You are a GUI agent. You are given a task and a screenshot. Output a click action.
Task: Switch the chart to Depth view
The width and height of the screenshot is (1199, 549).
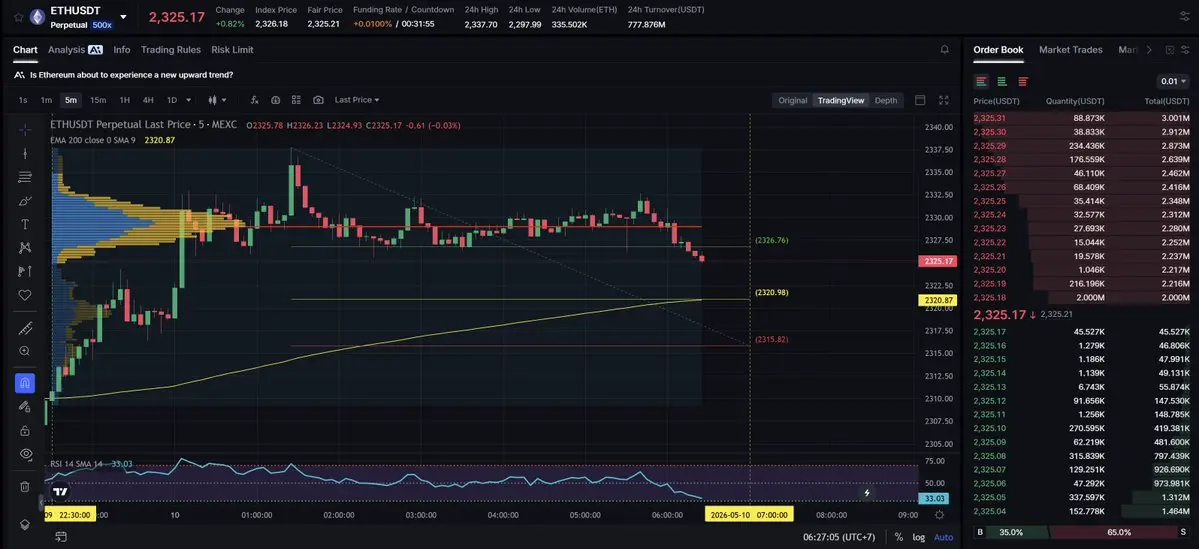click(x=885, y=100)
